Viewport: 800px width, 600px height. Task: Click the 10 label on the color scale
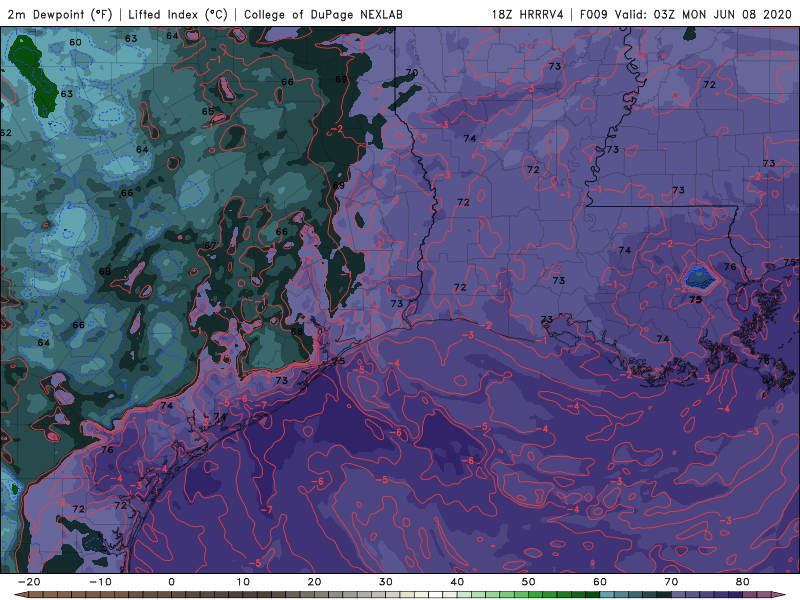tap(243, 582)
